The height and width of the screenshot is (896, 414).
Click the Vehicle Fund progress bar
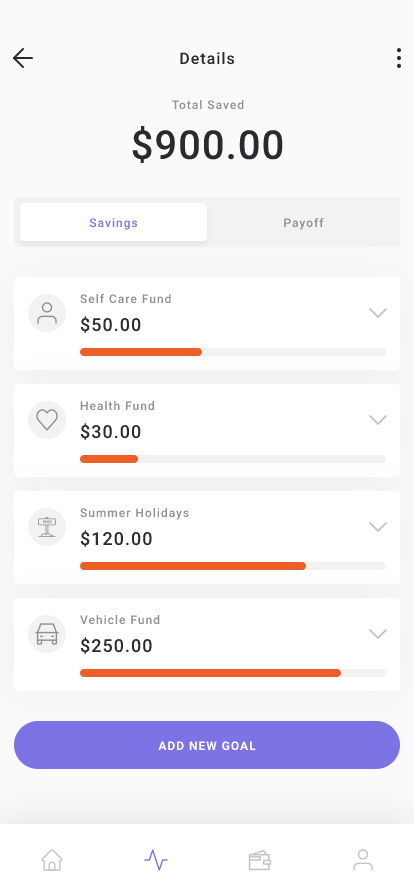point(233,673)
